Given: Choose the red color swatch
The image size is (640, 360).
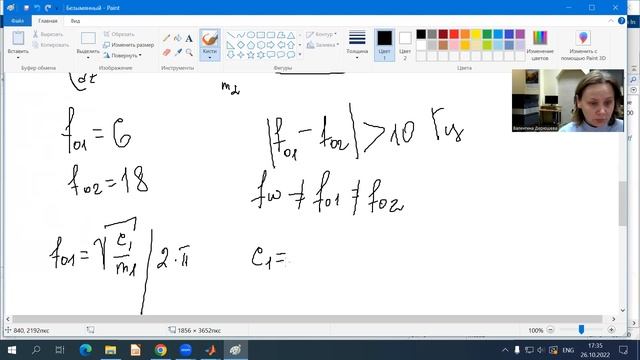Looking at the screenshot, I should click(454, 34).
